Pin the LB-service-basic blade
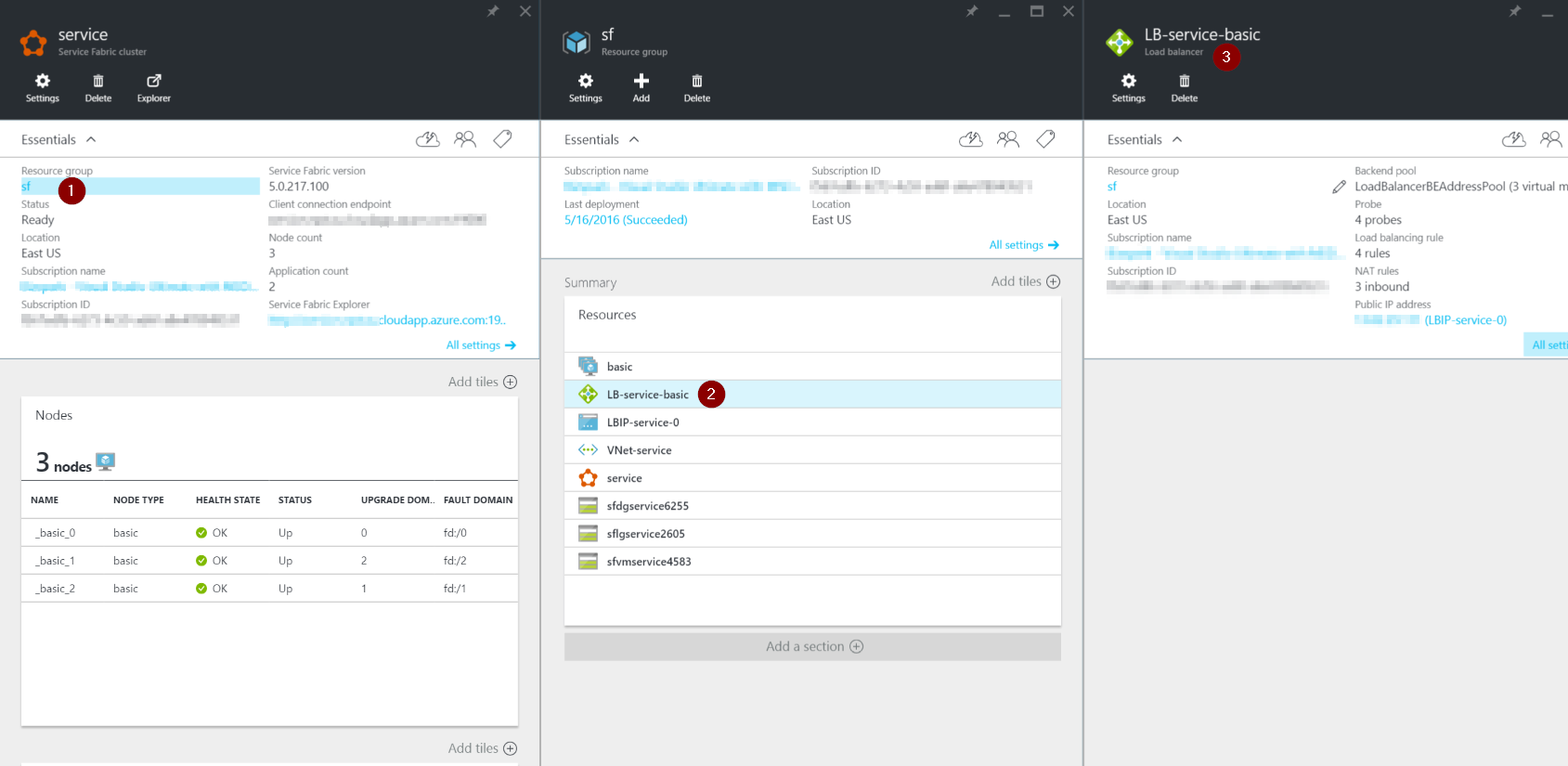The height and width of the screenshot is (766, 1568). pyautogui.click(x=1515, y=11)
